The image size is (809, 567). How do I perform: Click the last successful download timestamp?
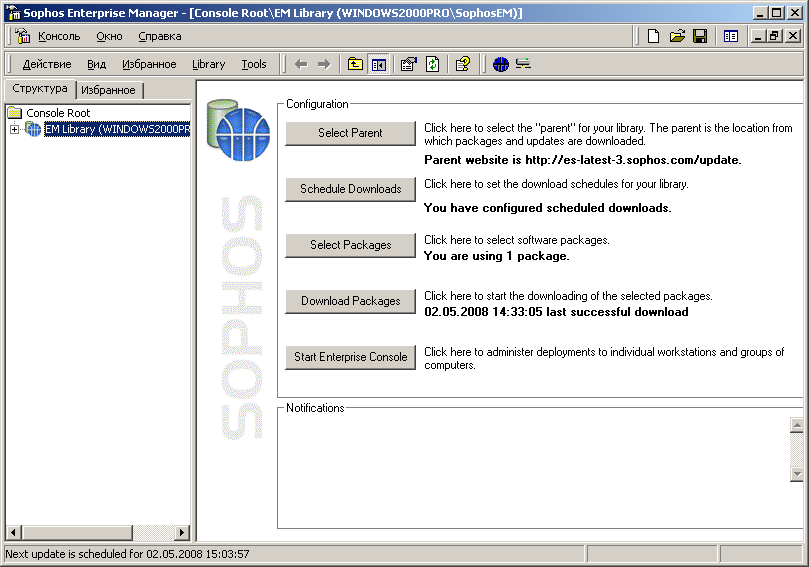tap(556, 312)
